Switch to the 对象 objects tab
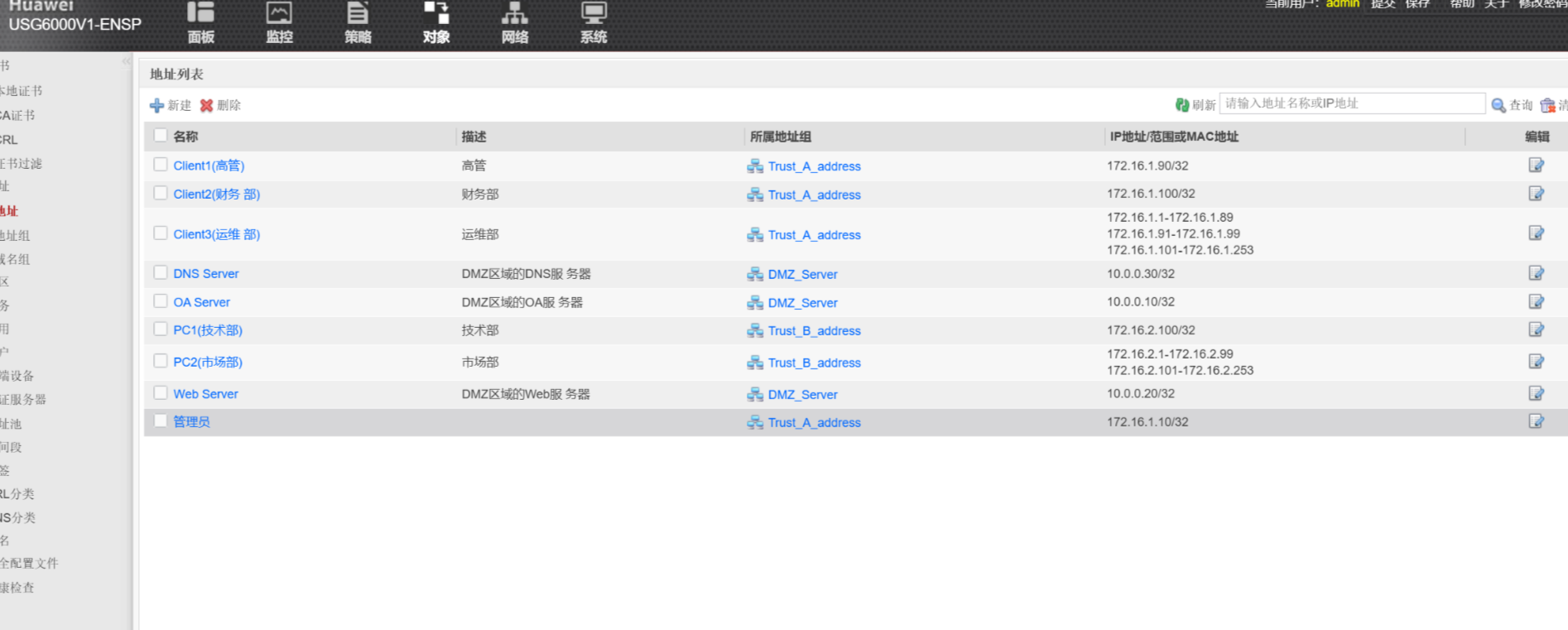 click(436, 23)
